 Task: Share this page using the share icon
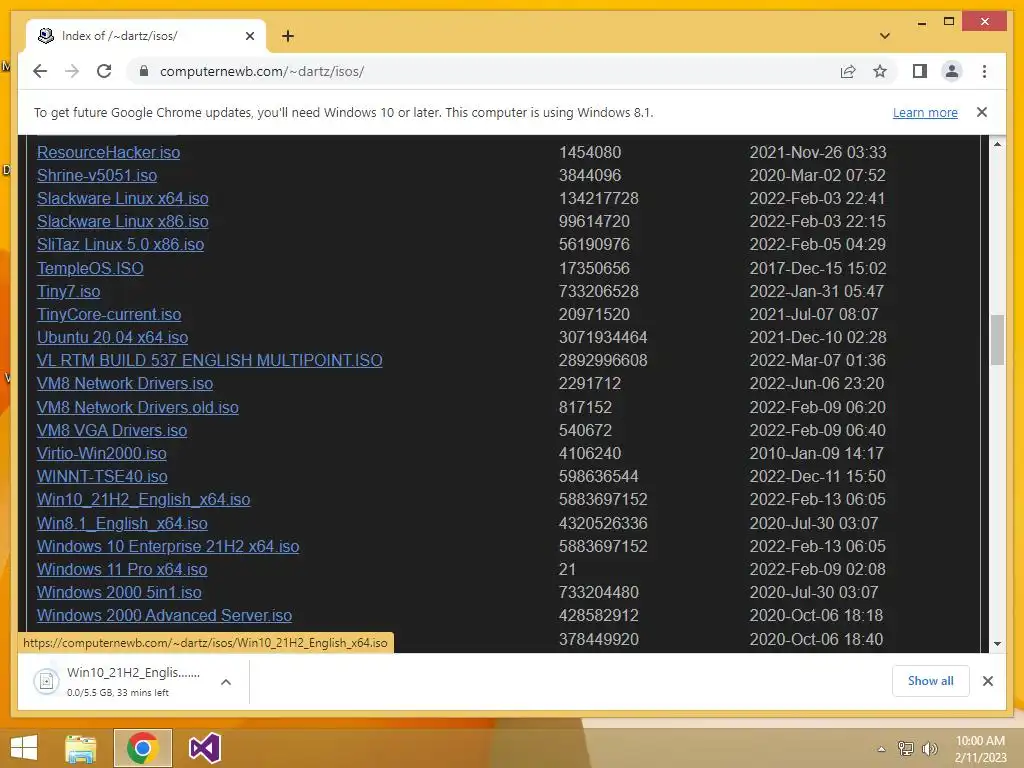tap(848, 71)
